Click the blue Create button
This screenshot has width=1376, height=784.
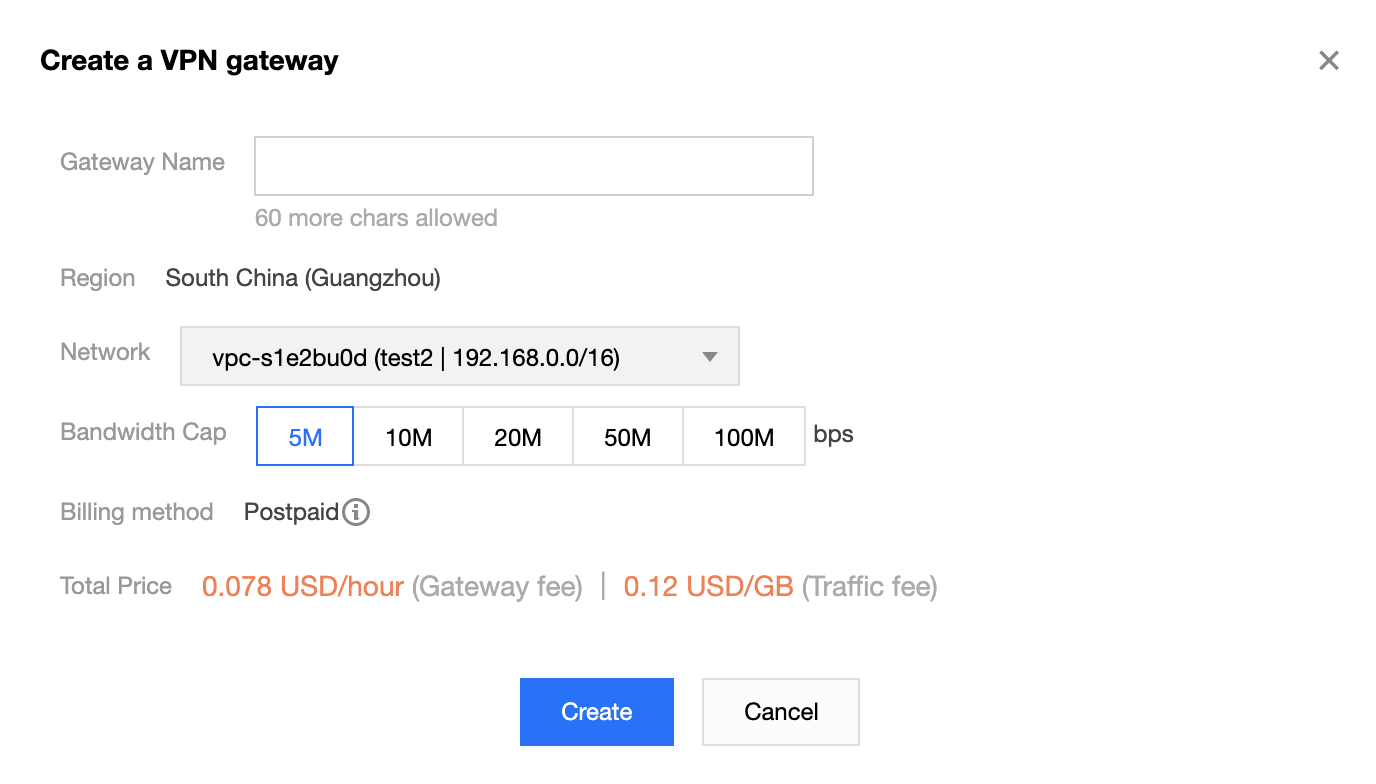click(x=597, y=712)
